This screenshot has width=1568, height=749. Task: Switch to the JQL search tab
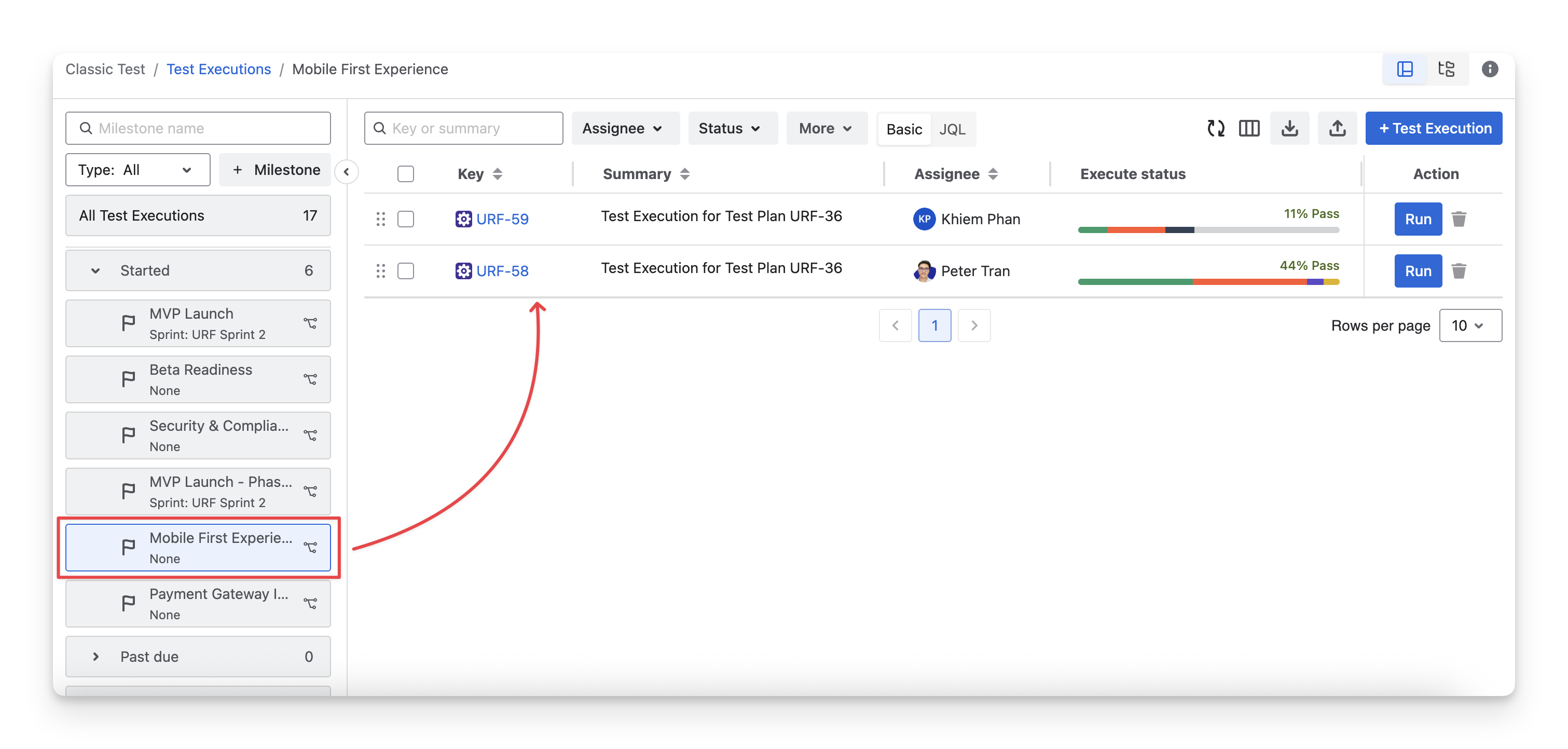pyautogui.click(x=952, y=129)
